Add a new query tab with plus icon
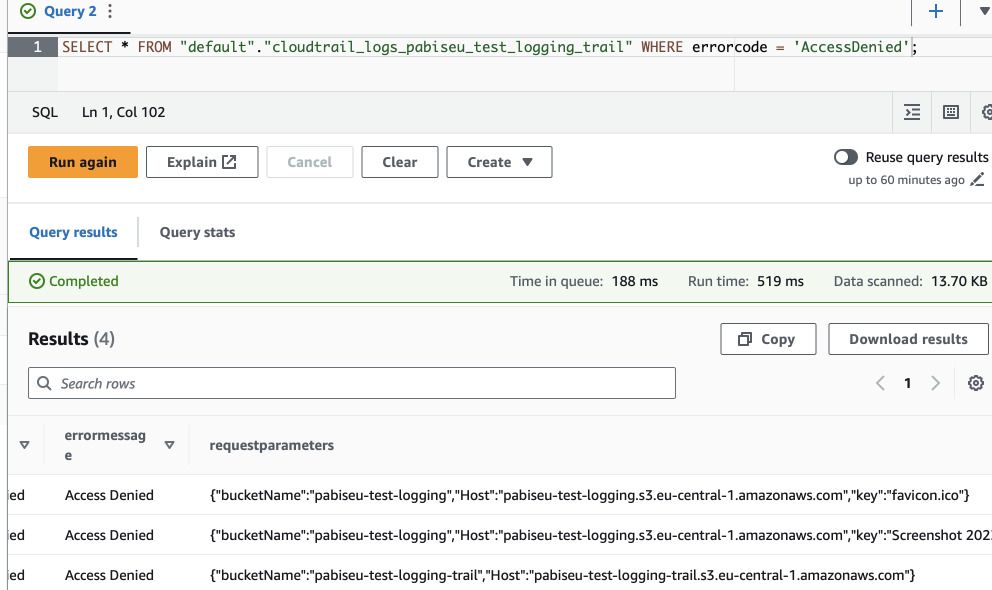Viewport: 992px width, 590px height. pyautogui.click(x=936, y=12)
